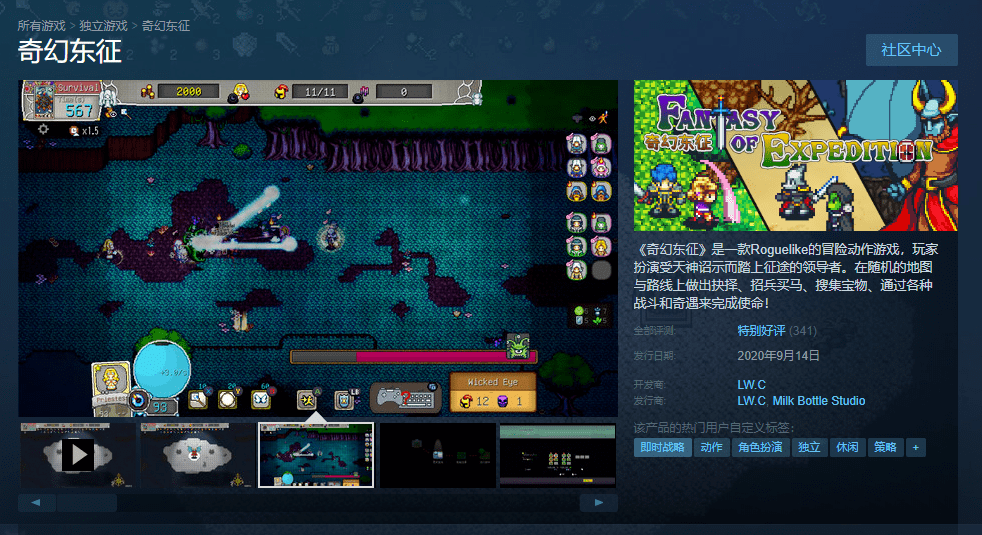Go to 独立游戏 breadcrumb
The width and height of the screenshot is (982, 535).
103,26
